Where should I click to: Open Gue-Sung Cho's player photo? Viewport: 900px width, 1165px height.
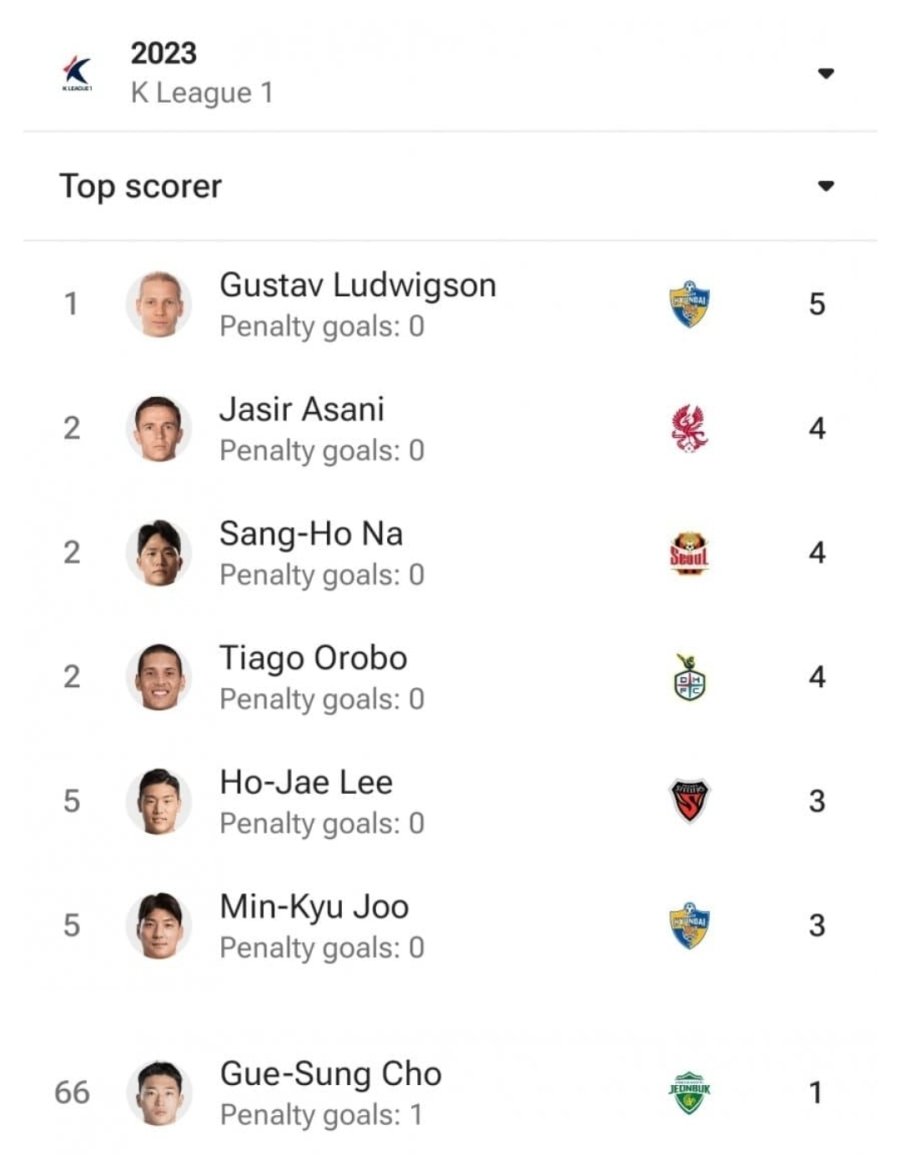pyautogui.click(x=159, y=1093)
